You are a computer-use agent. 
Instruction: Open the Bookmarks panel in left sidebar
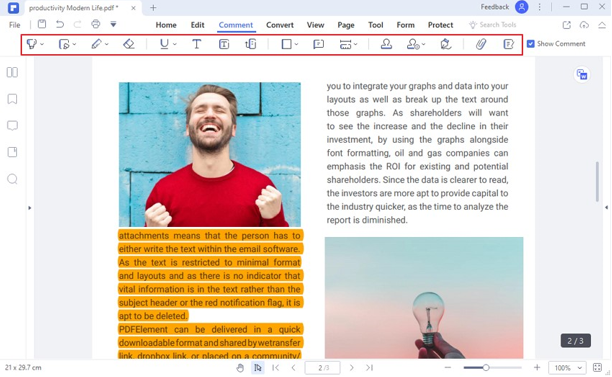(x=12, y=99)
